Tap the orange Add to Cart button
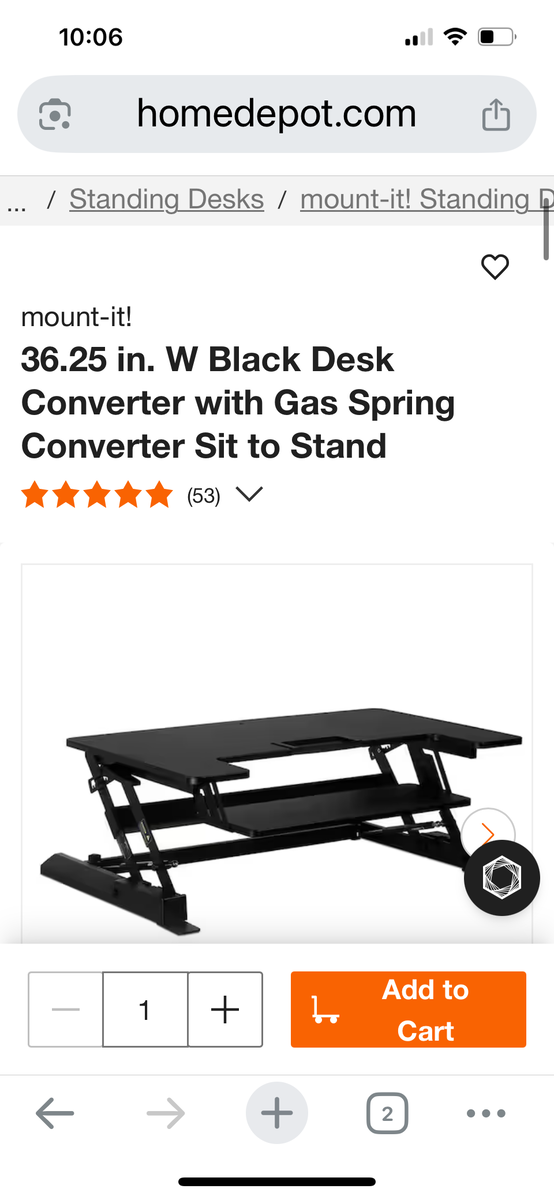 pos(408,1010)
